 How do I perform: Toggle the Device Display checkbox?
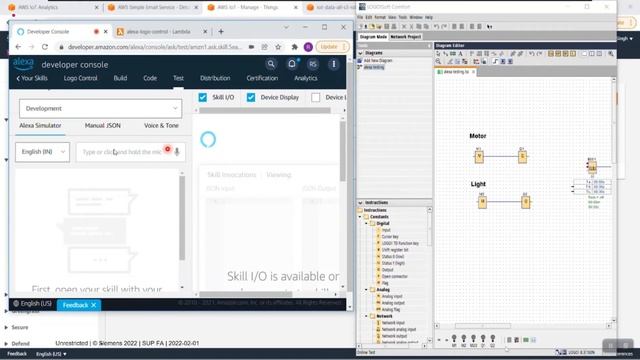251,97
